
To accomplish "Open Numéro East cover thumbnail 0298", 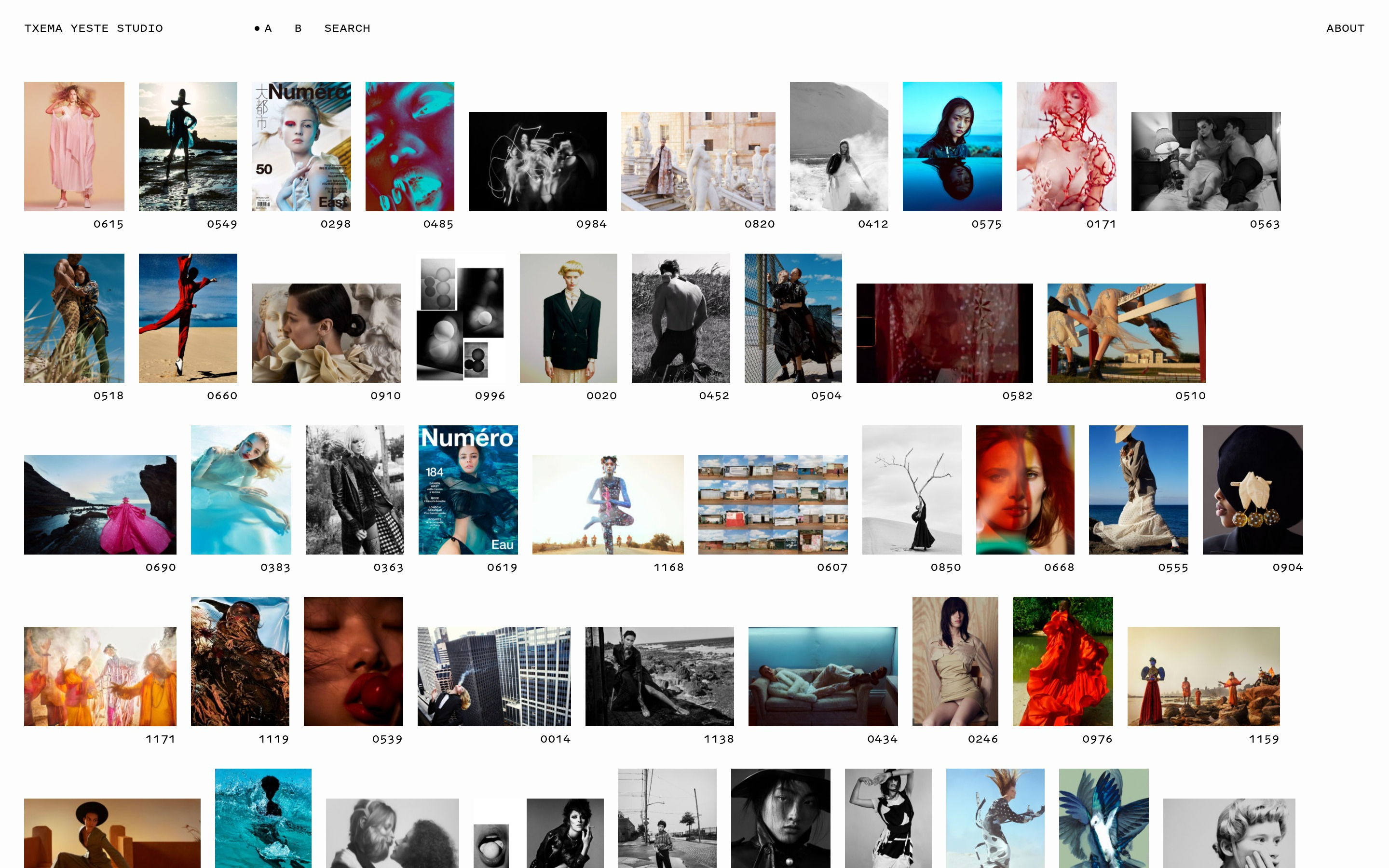I will tap(301, 147).
